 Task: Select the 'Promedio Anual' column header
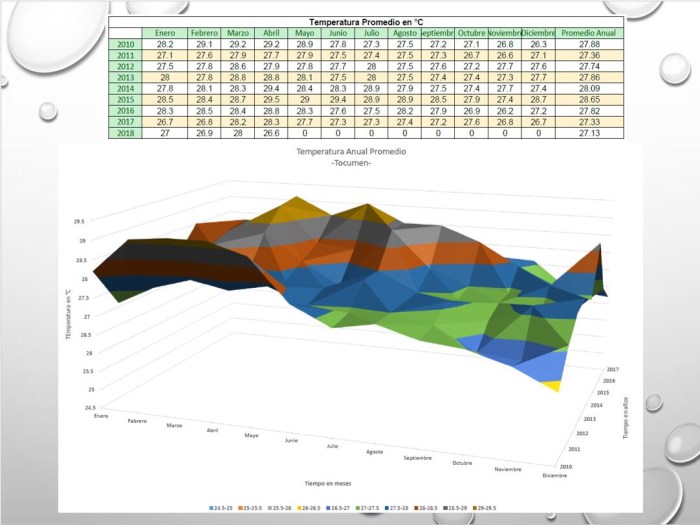(589, 33)
